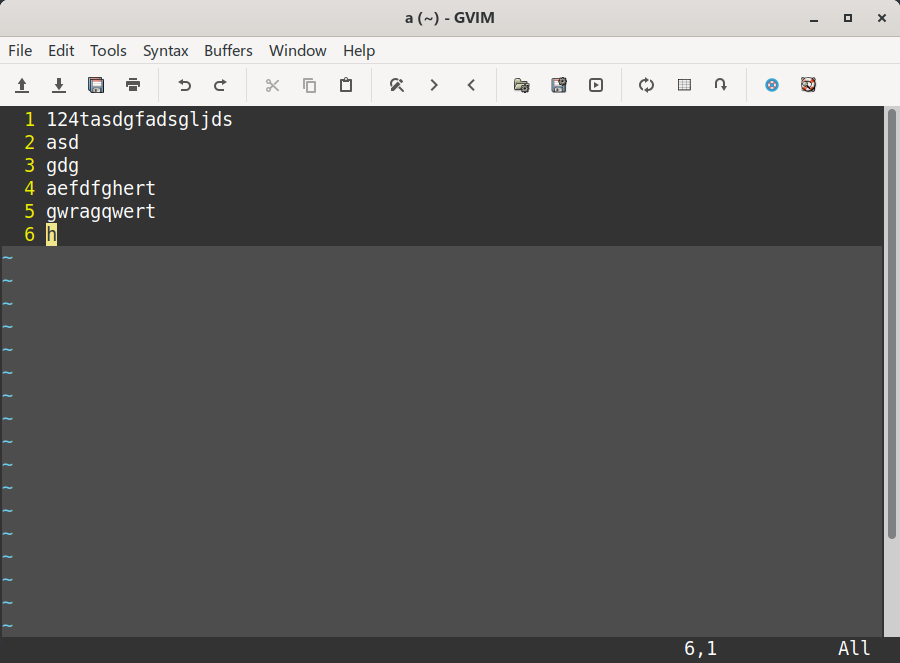900x663 pixels.
Task: Click the text 'gwragqwert' on line 5
Action: pyautogui.click(x=101, y=212)
